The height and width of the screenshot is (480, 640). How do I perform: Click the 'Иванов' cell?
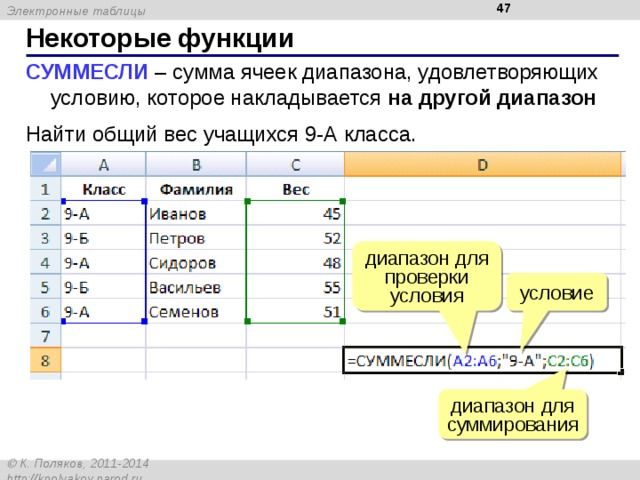(x=196, y=213)
